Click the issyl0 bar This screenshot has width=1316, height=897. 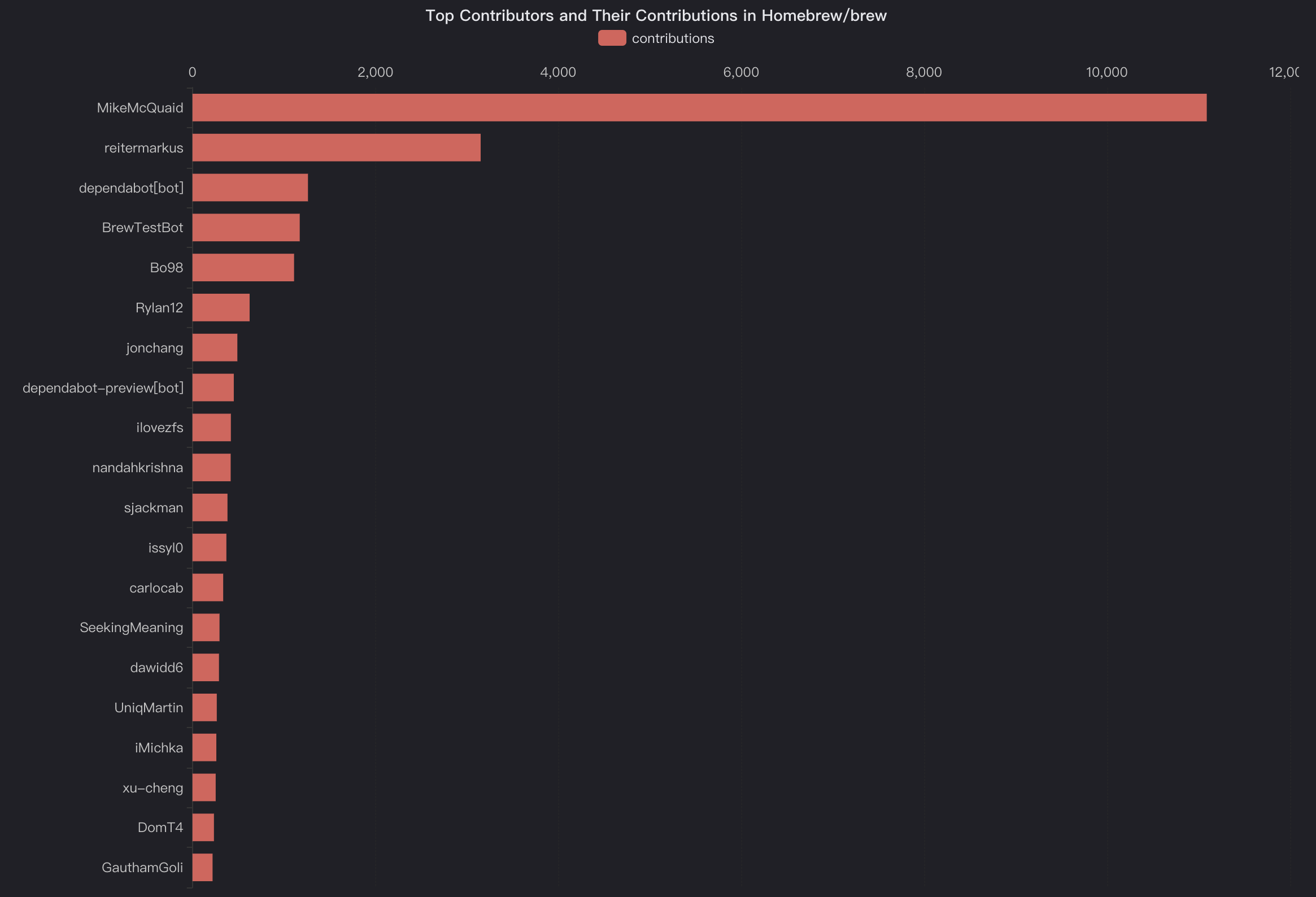pos(209,547)
